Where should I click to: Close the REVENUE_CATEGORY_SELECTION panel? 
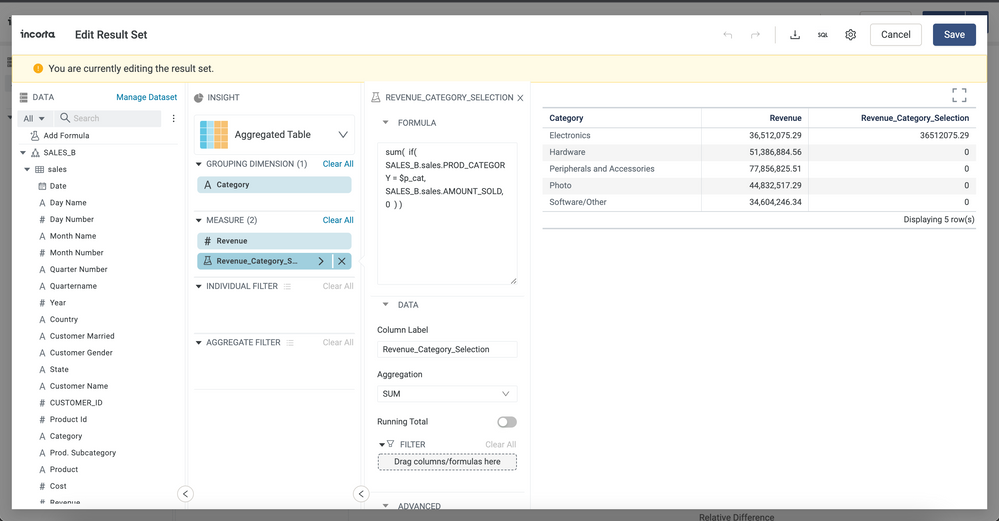point(520,98)
